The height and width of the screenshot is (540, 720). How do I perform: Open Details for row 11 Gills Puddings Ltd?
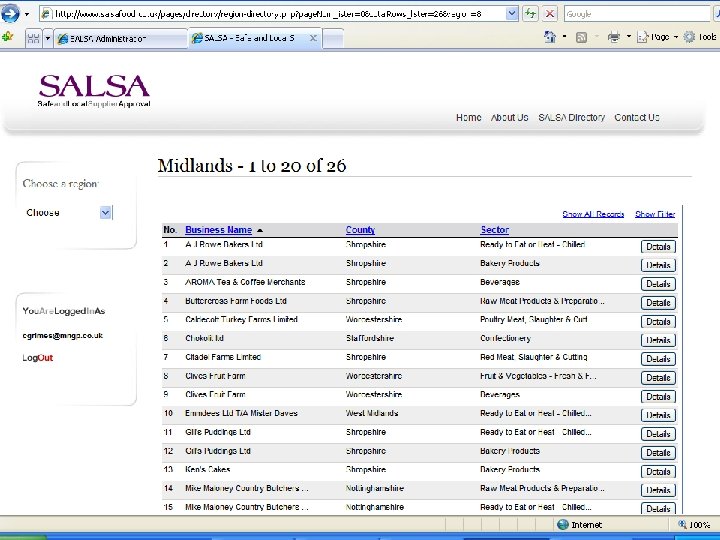658,434
